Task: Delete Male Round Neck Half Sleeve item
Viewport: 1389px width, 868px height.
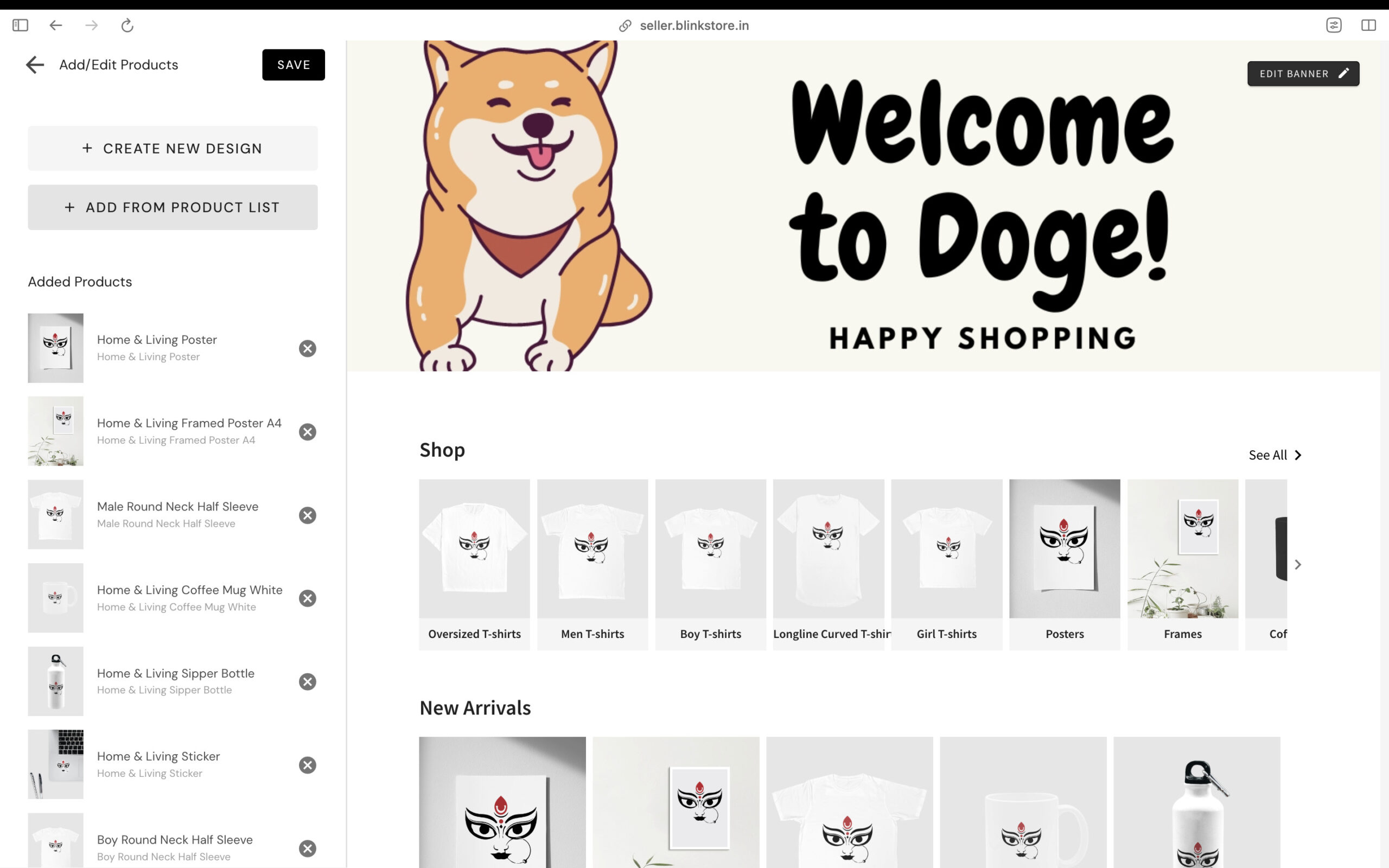Action: (308, 515)
